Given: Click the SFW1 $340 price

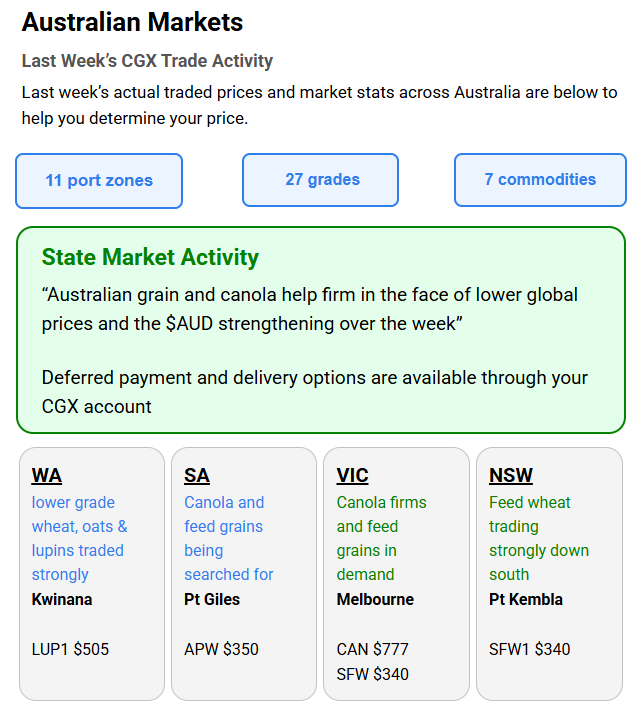Looking at the screenshot, I should (530, 650).
